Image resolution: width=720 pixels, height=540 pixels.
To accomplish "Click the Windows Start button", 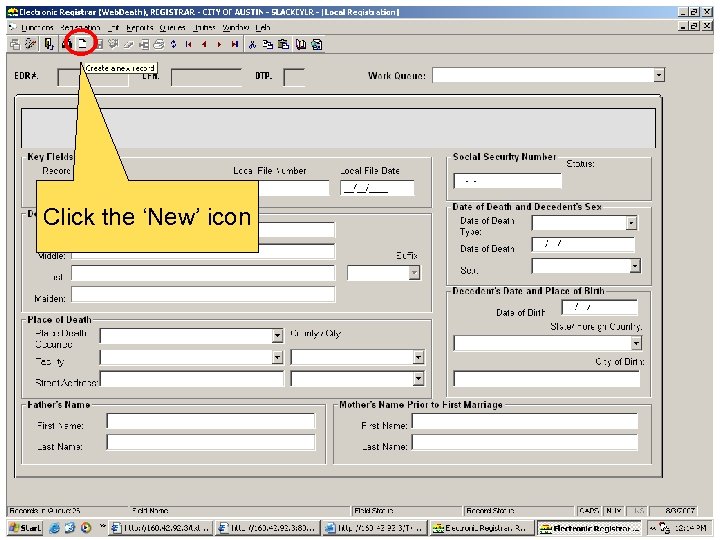I will click(x=25, y=528).
